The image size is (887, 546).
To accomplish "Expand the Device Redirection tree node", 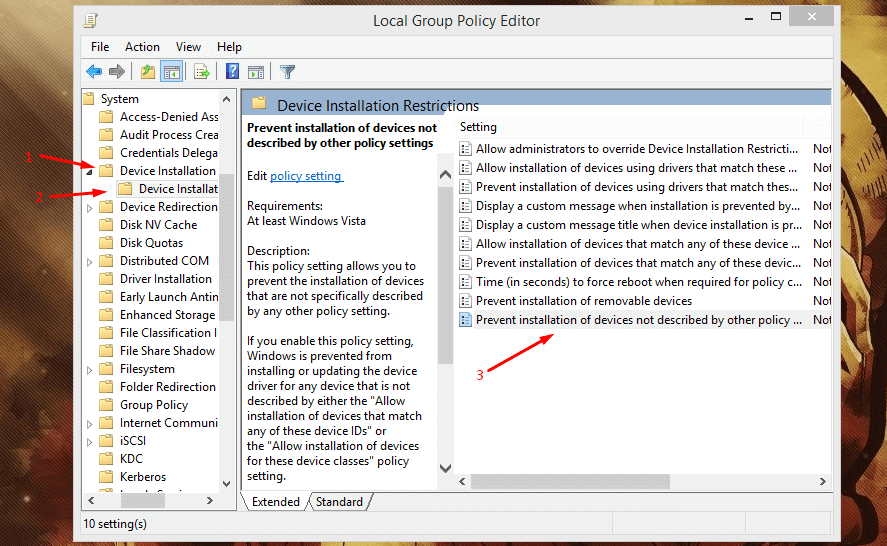I will 90,207.
